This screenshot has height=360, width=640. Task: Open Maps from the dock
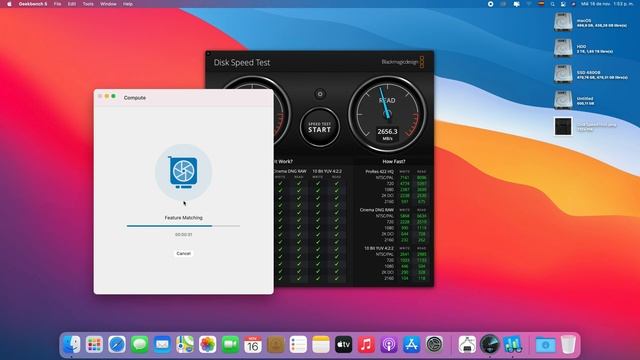pos(185,345)
